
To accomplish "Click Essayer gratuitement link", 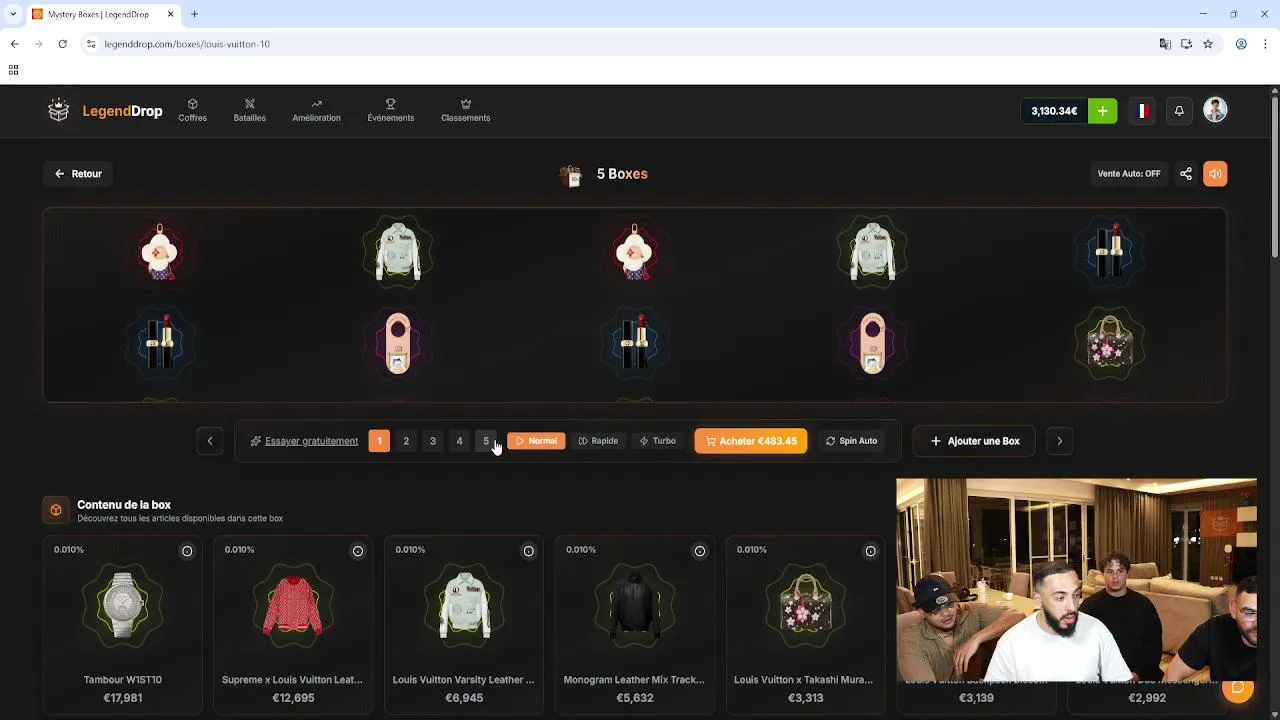I will point(304,441).
